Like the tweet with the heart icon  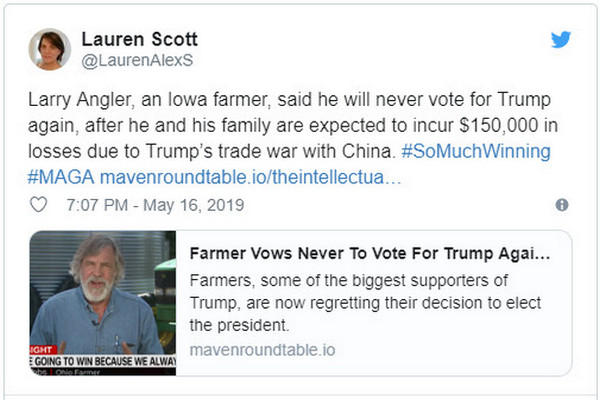[x=38, y=205]
